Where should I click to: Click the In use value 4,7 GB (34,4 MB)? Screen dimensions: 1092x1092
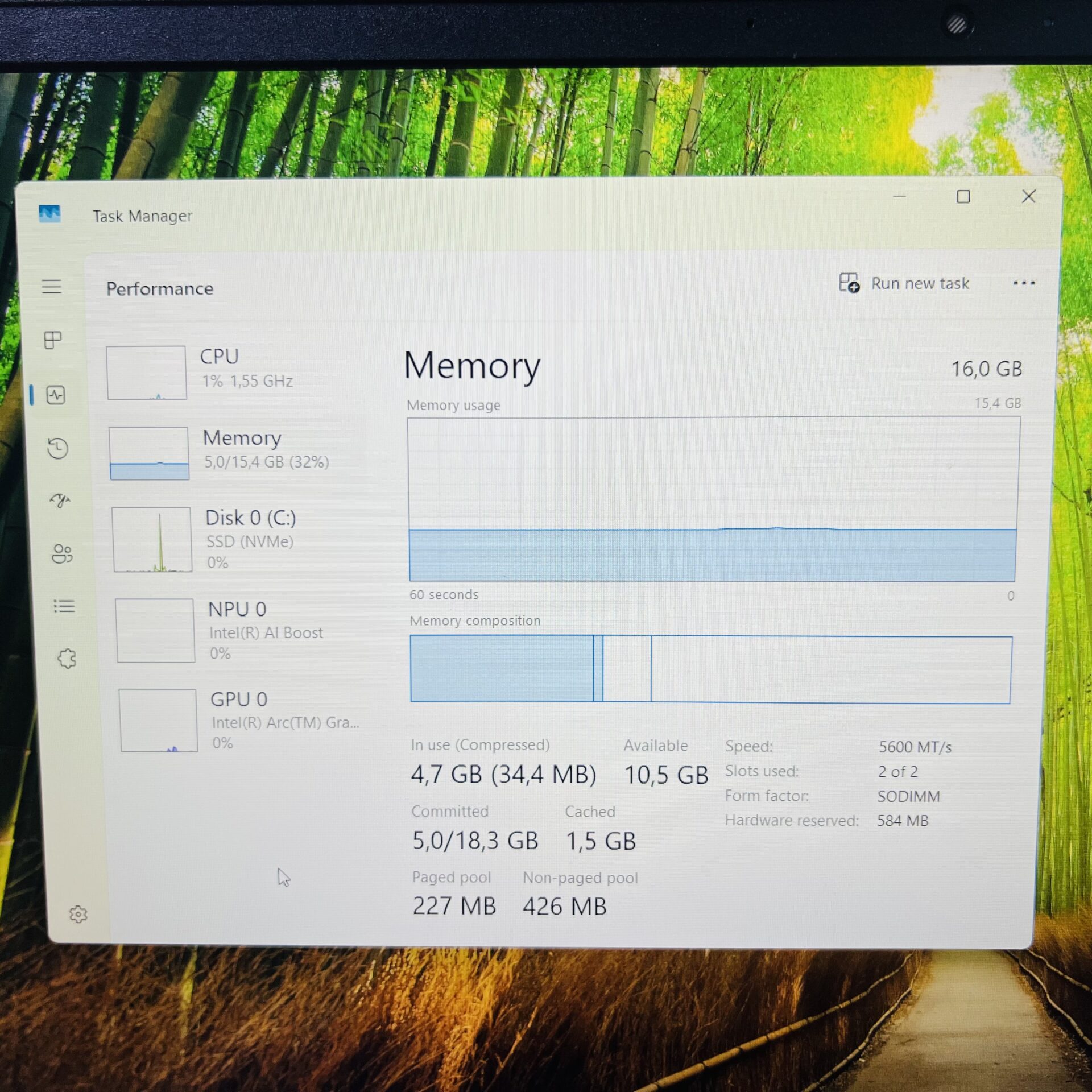tap(503, 775)
